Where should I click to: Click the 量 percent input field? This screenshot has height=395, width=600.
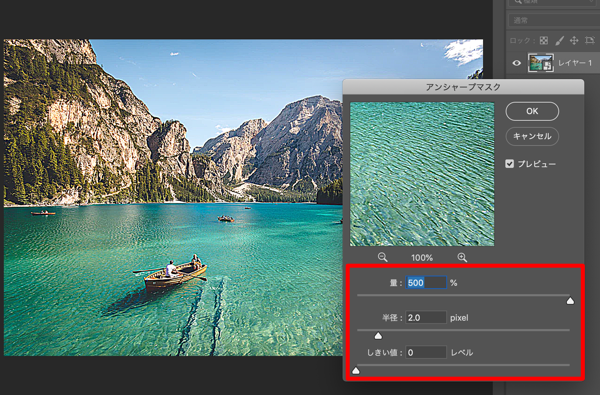pos(426,283)
